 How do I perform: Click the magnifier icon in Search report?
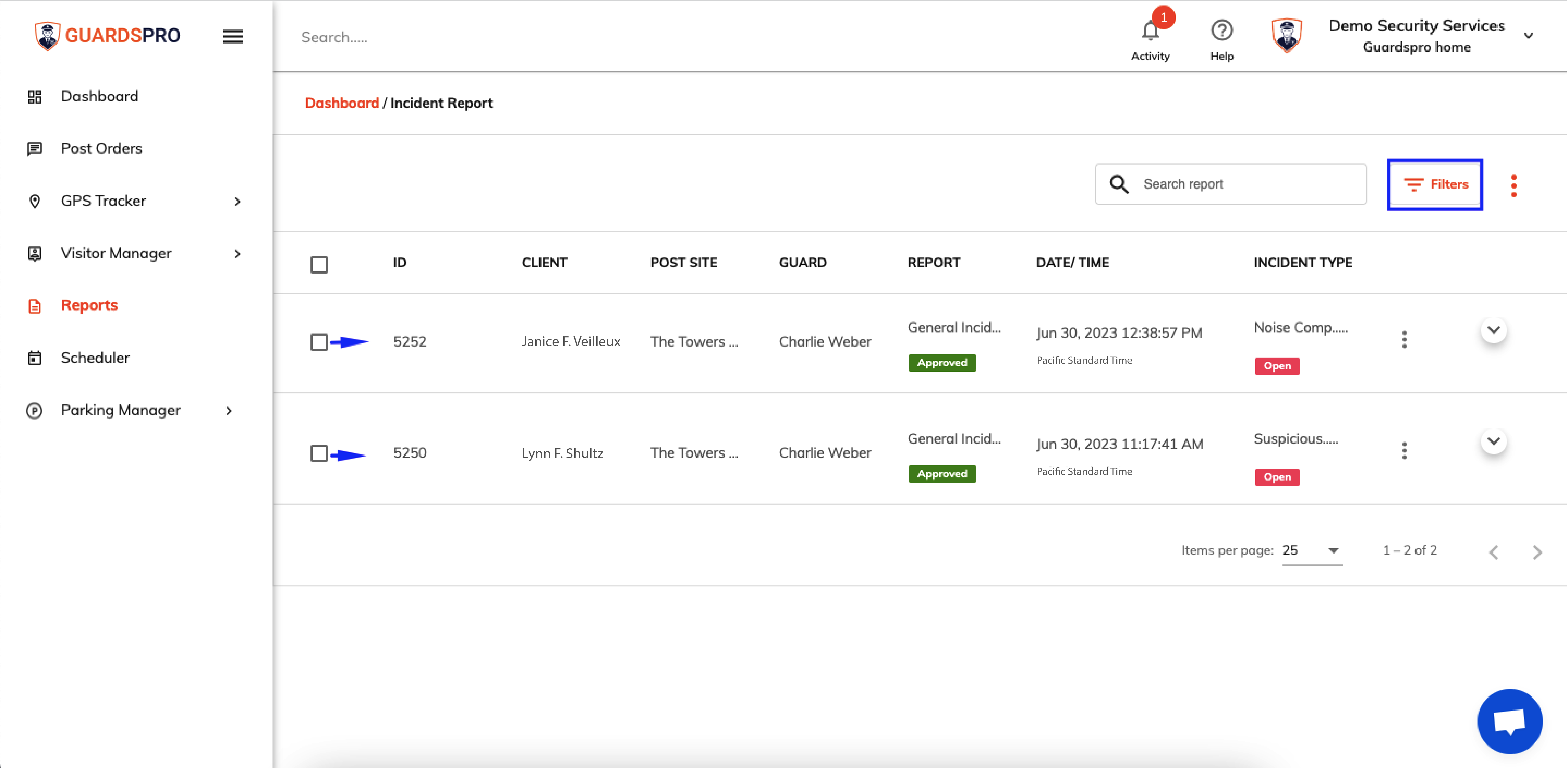pyautogui.click(x=1119, y=184)
